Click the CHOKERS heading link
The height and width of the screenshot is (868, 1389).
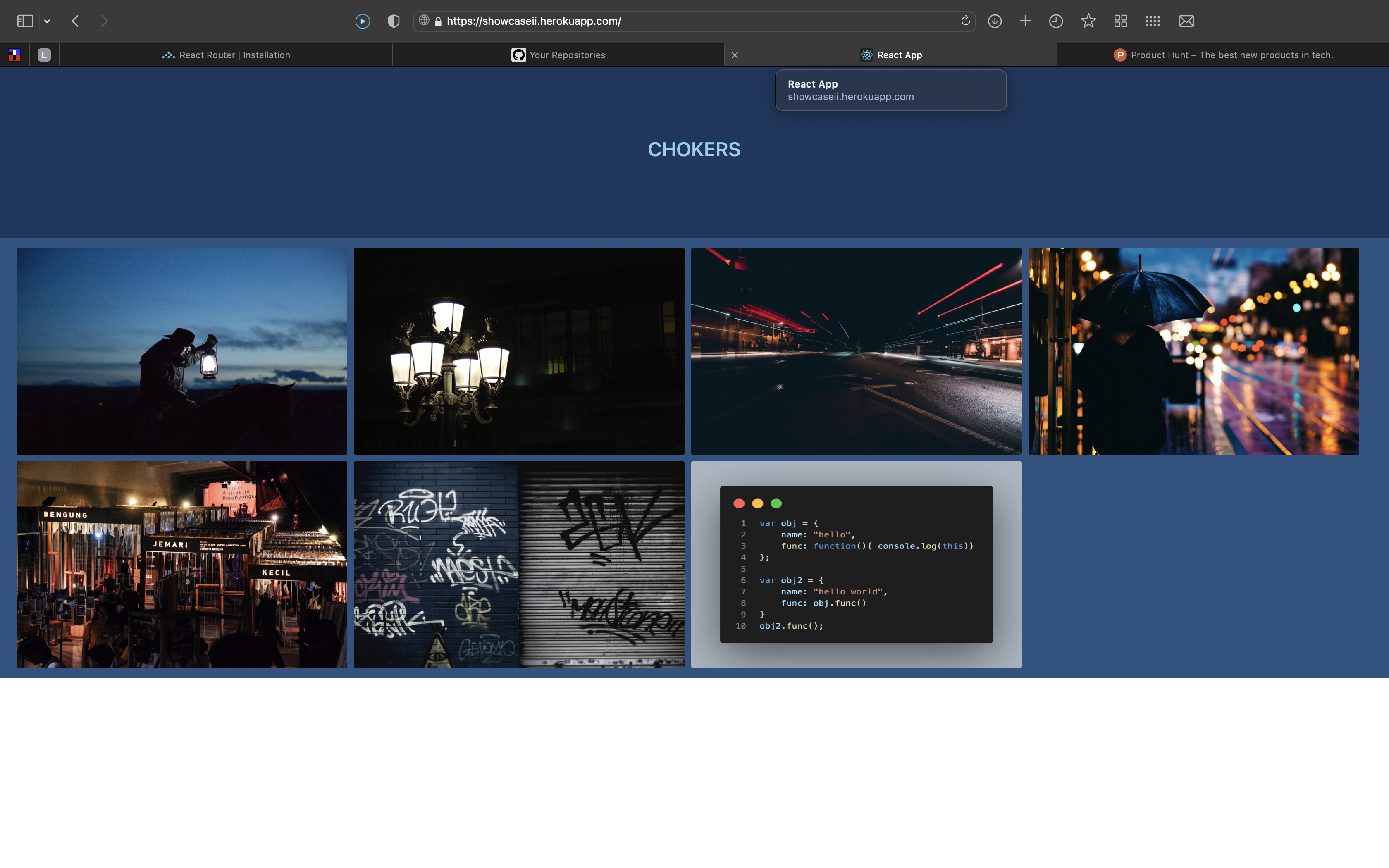694,149
